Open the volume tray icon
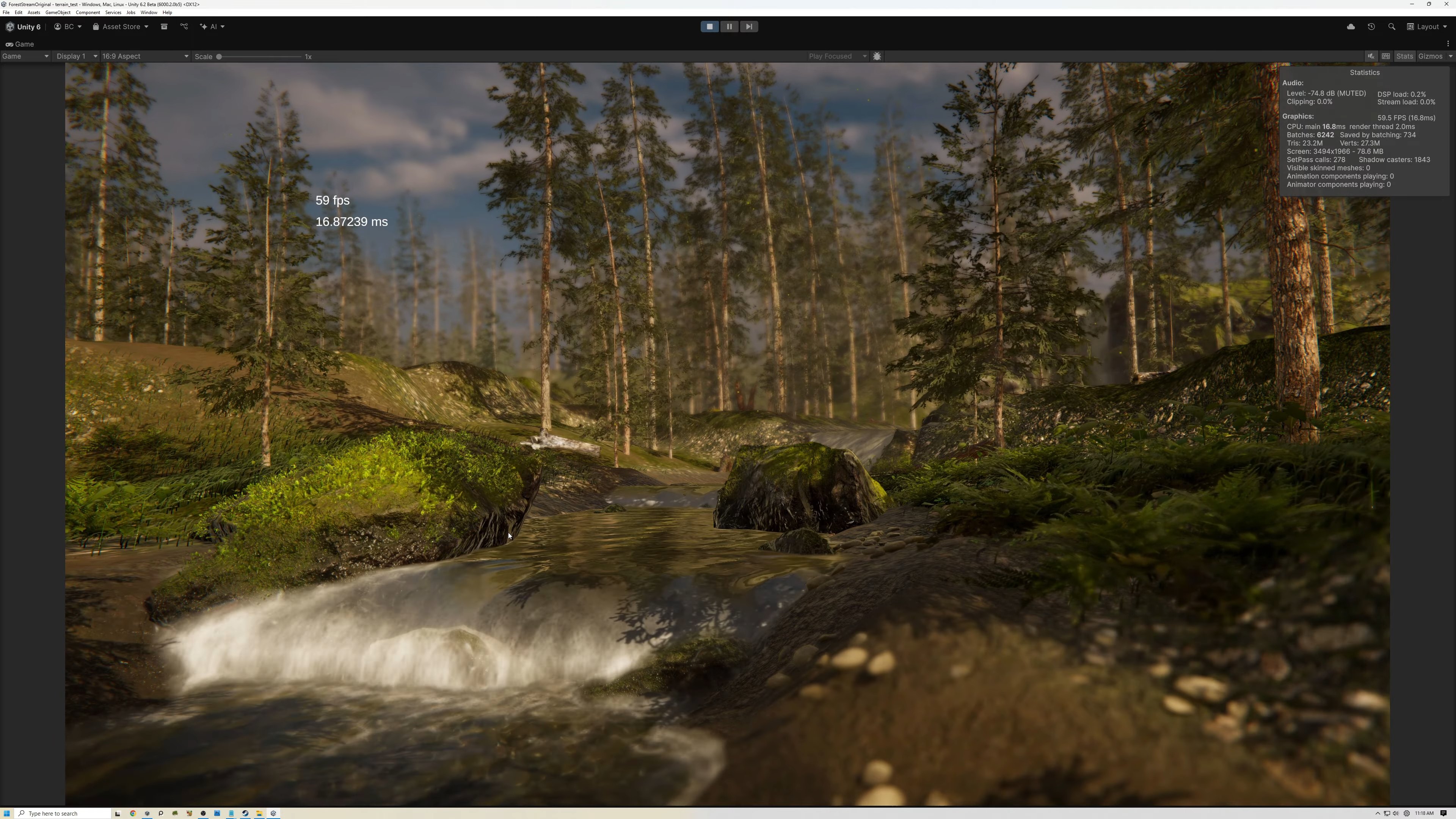The height and width of the screenshot is (819, 1456). 1395,813
